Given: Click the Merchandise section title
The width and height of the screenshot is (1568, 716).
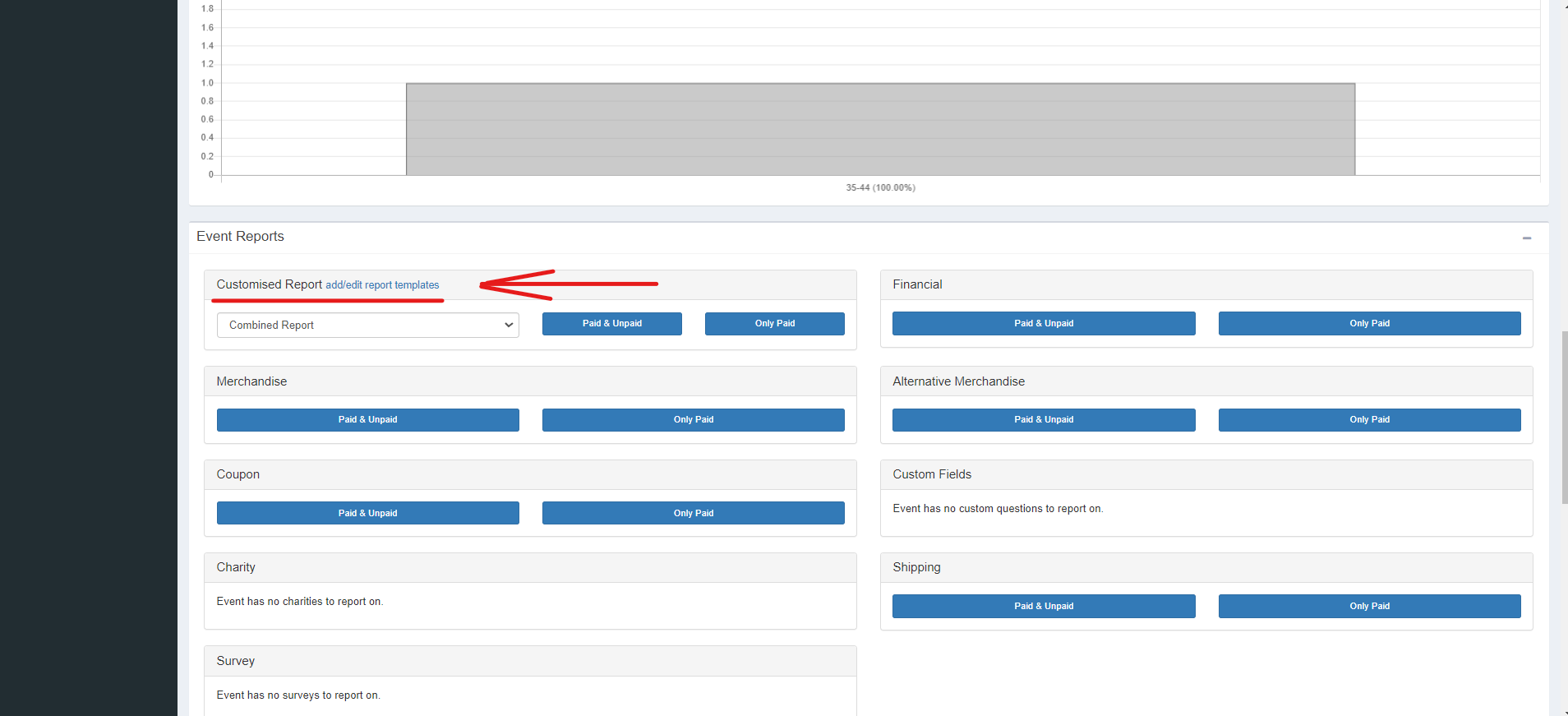Looking at the screenshot, I should point(251,381).
